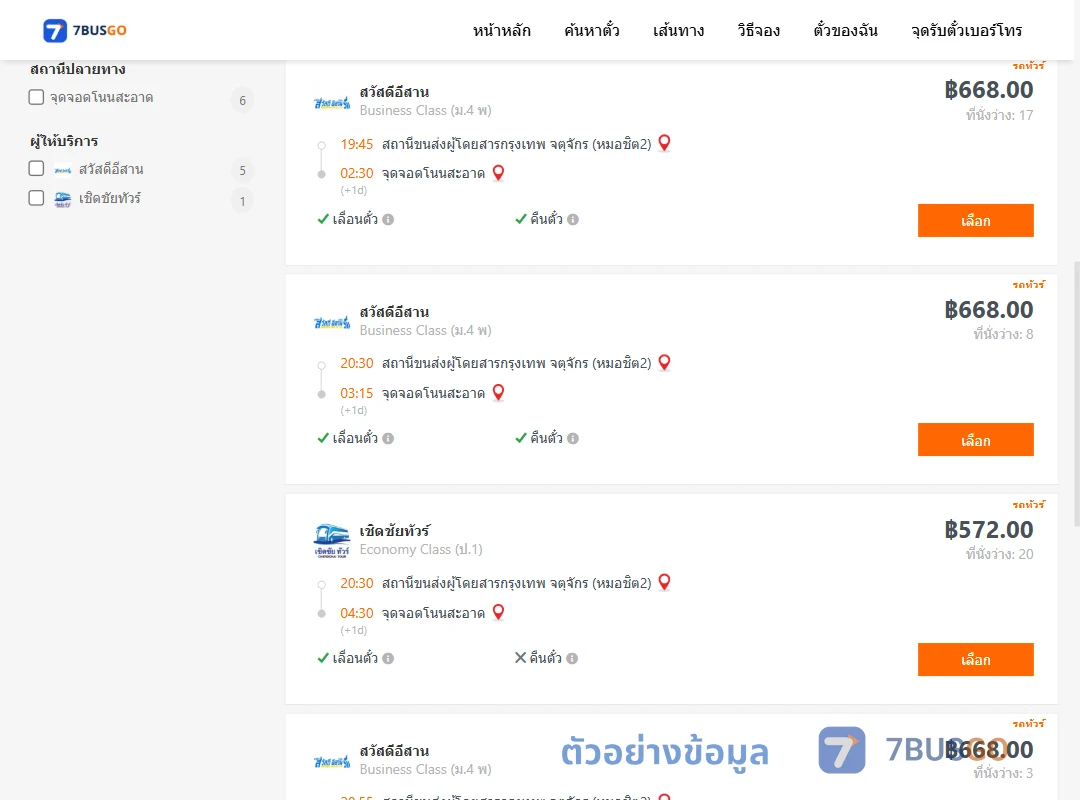
Task: Check the สวัสดีอีสาน operator filter
Action: (37, 169)
